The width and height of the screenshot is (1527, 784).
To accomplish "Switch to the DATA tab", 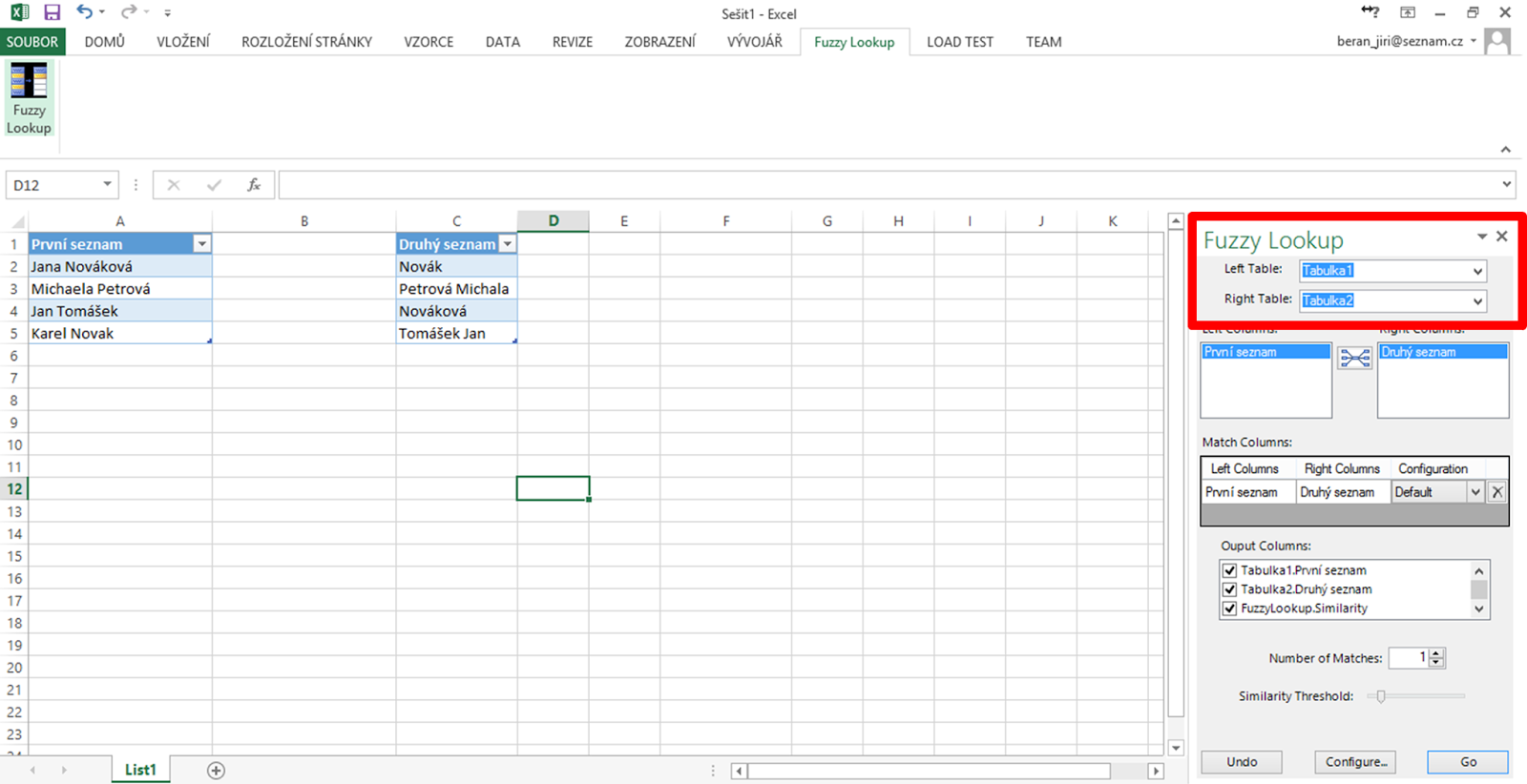I will click(x=503, y=42).
